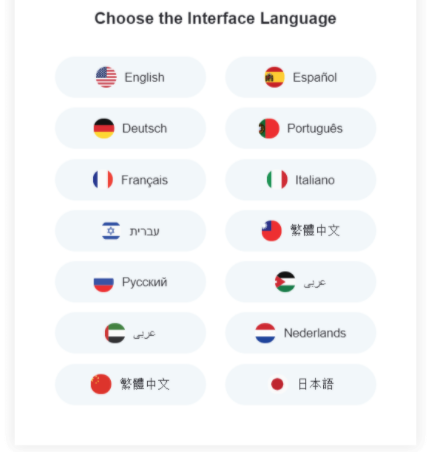Click the UAE flag icon
The width and height of the screenshot is (430, 452).
point(115,333)
